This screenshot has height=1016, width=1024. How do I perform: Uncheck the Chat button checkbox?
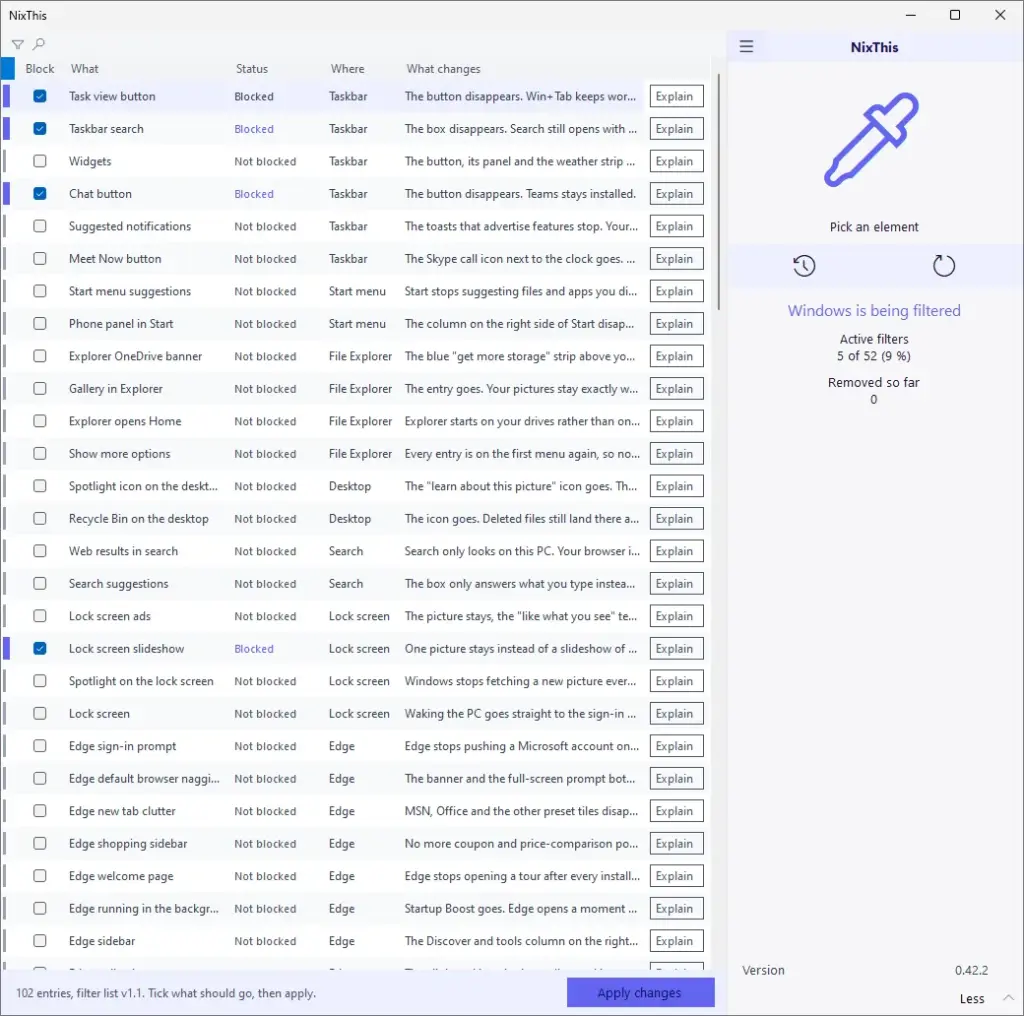(x=40, y=193)
